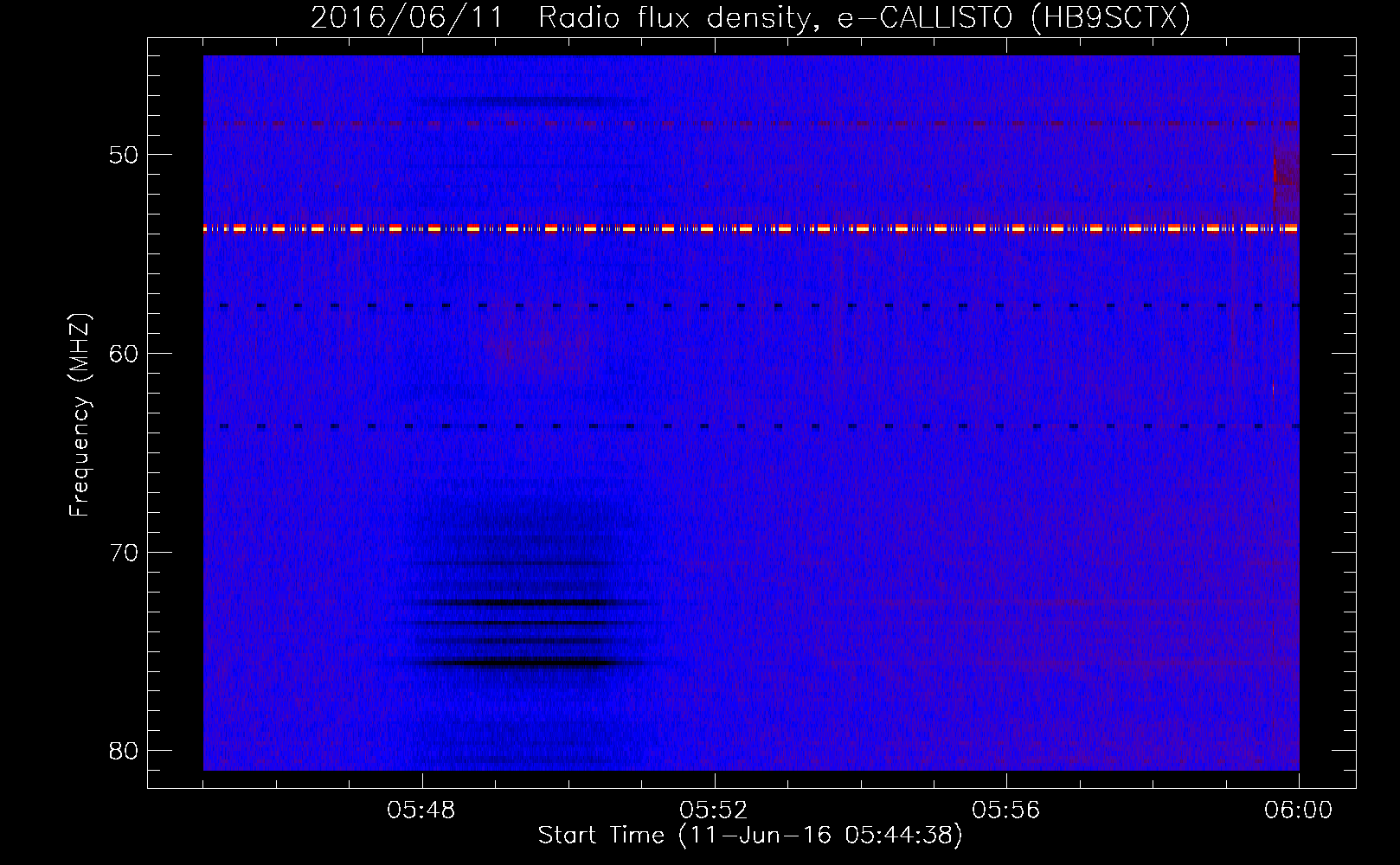Click the frequency tick label "60"
Viewport: 1400px width, 865px height.
point(124,354)
